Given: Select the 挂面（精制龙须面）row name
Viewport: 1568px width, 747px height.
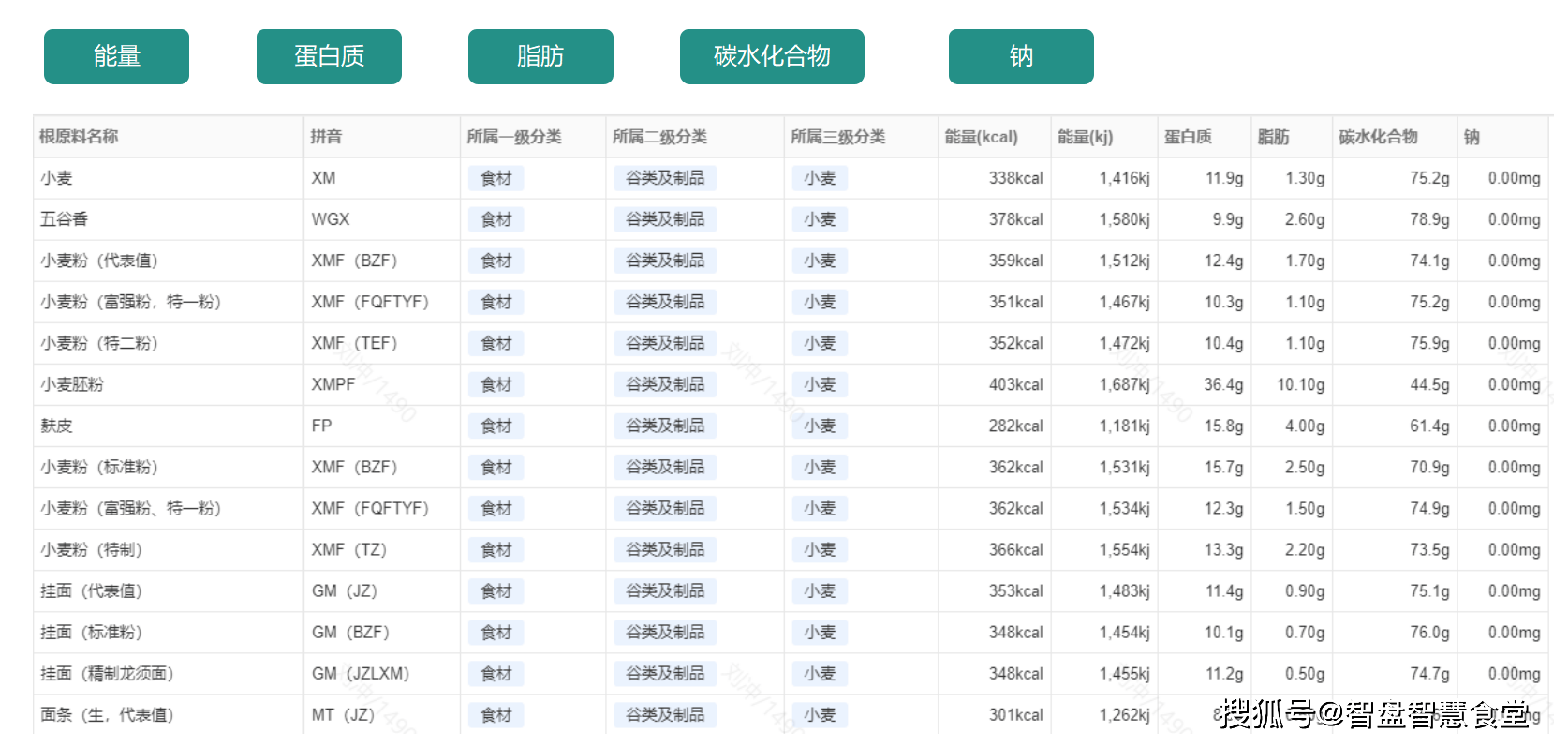Looking at the screenshot, I should 107,673.
